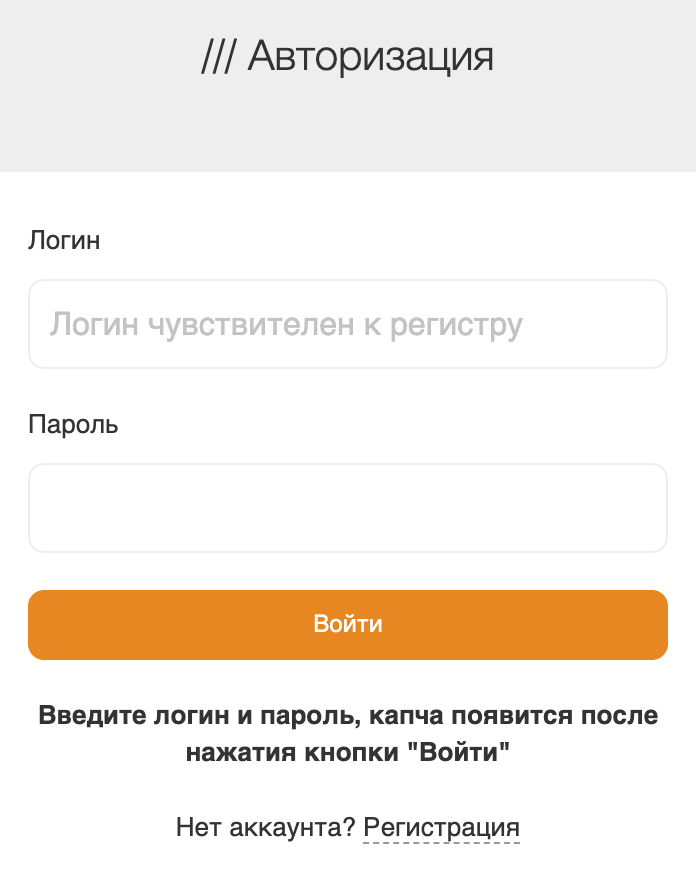696x892 pixels.
Task: Click the /// slashes in the header
Action: point(219,57)
